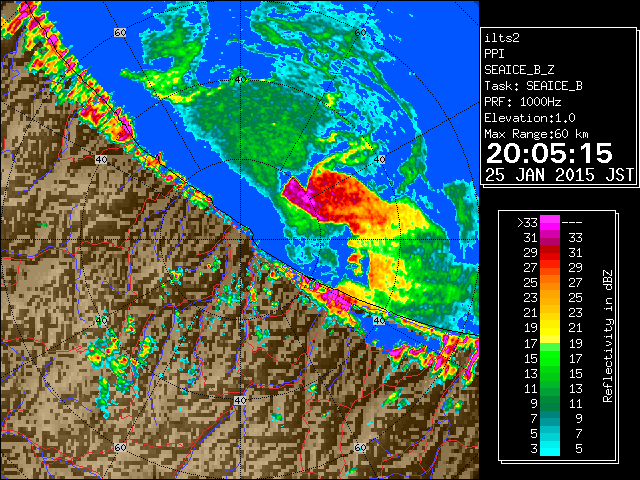Viewport: 640px width, 480px height.
Task: Pick the dark magenta 31–33 dBZ color band
Action: point(550,238)
